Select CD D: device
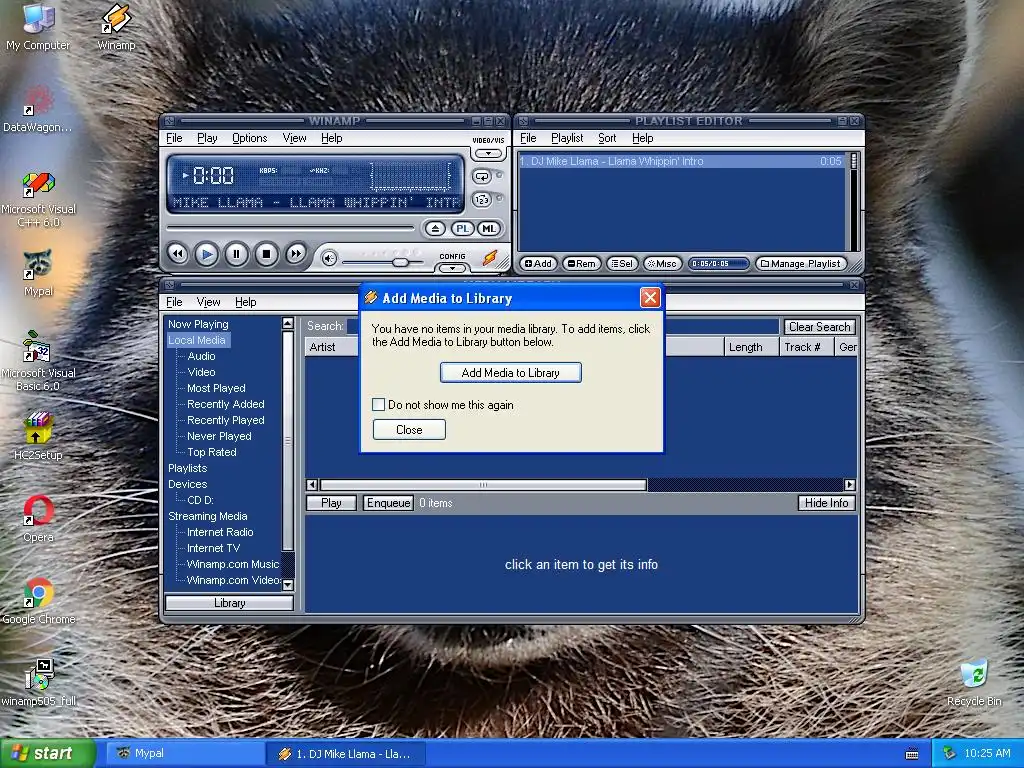The width and height of the screenshot is (1024, 768). (x=200, y=500)
